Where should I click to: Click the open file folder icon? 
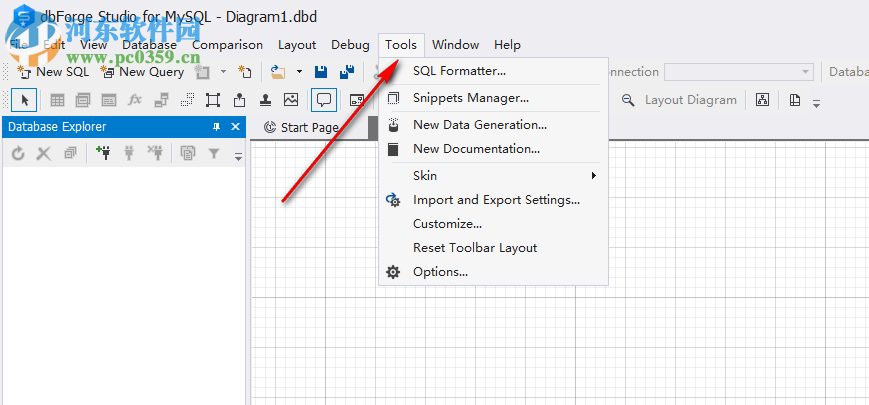[278, 71]
